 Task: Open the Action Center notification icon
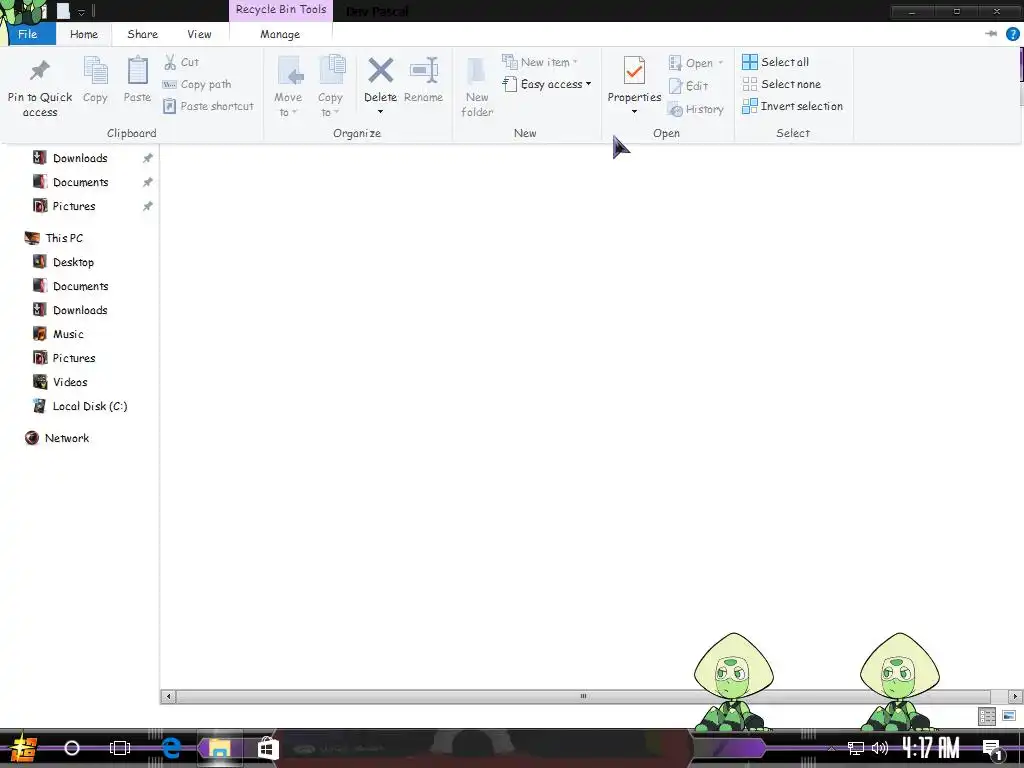pos(993,749)
